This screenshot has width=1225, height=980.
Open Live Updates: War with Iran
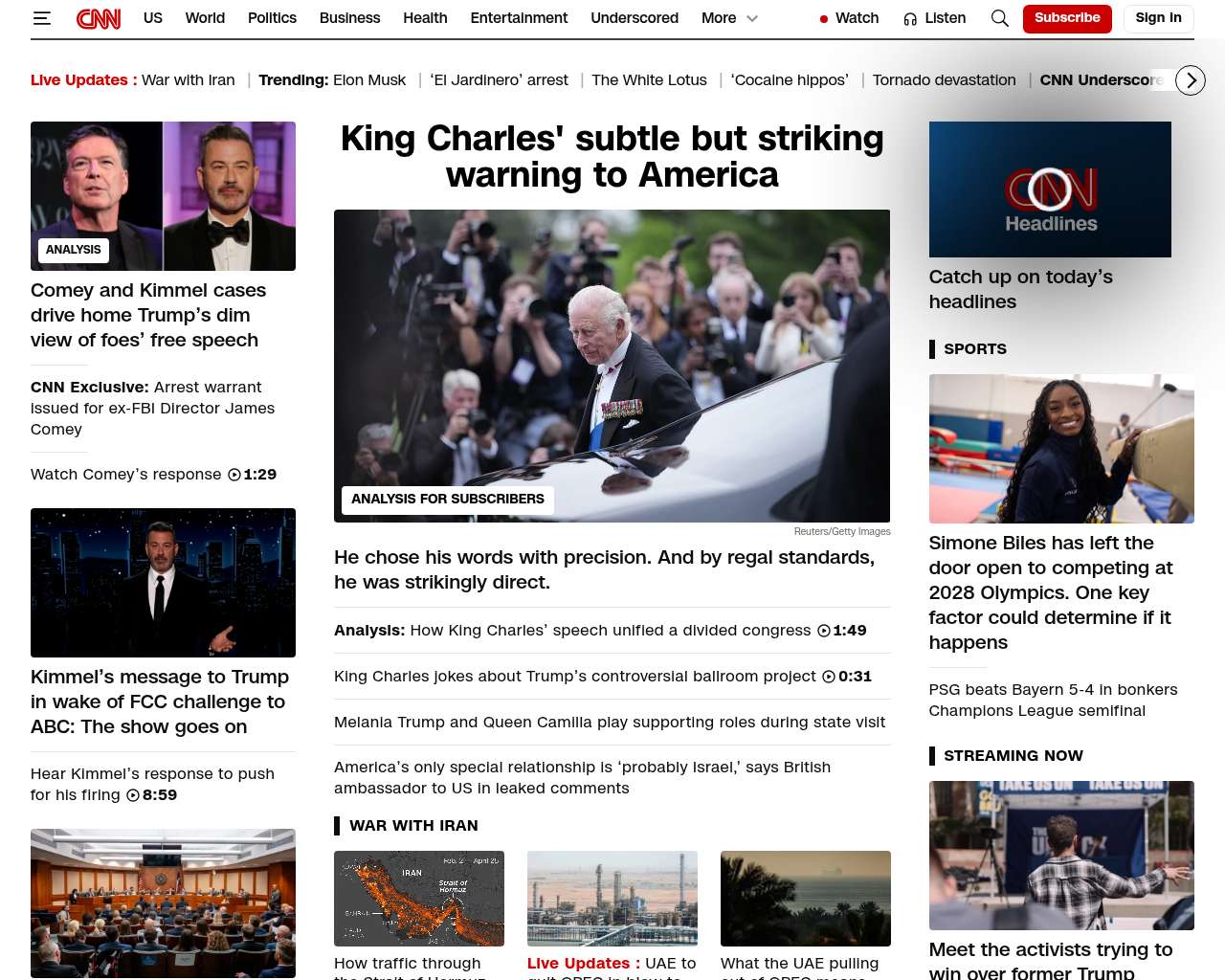(x=133, y=80)
